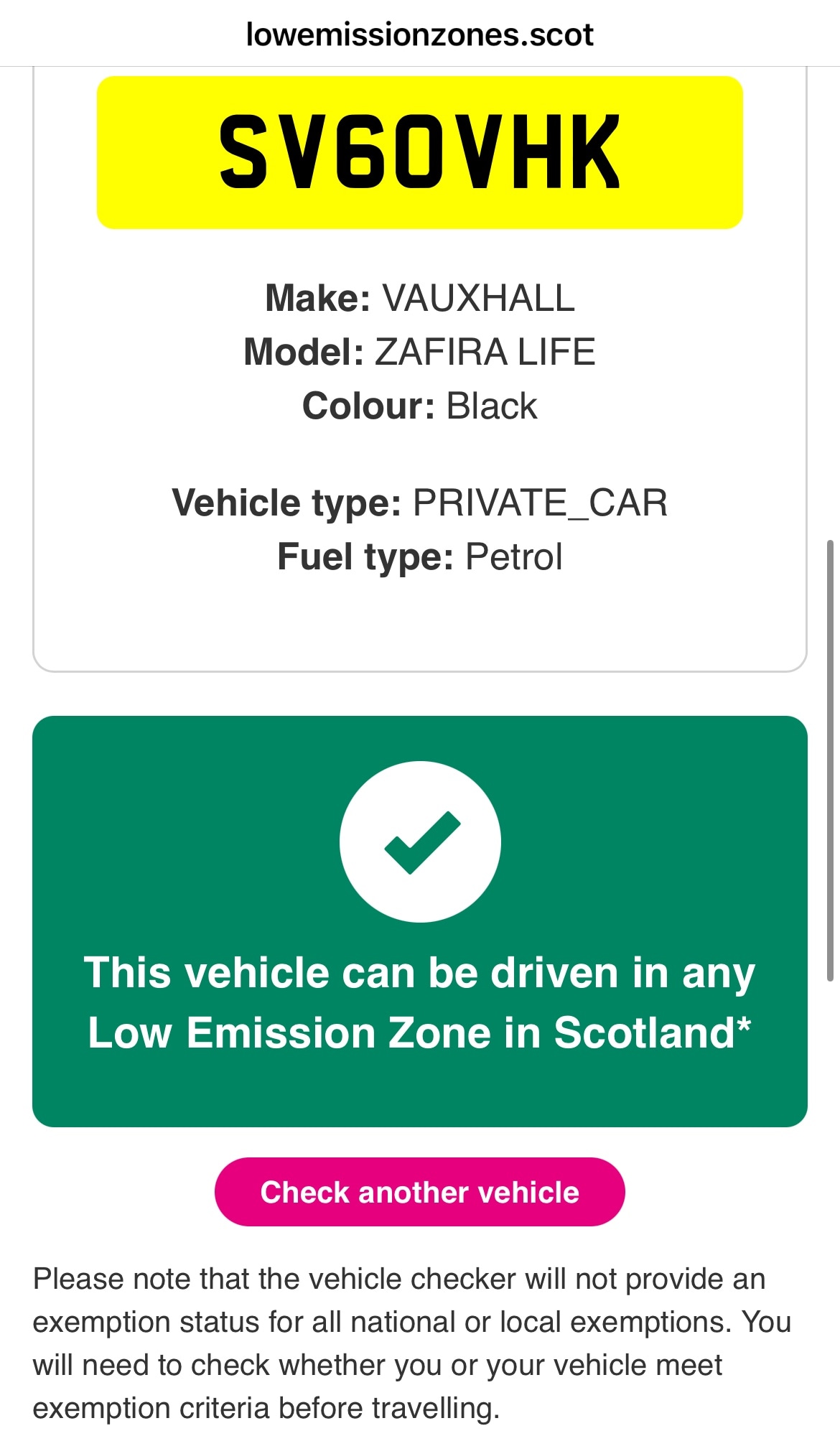Image resolution: width=840 pixels, height=1436 pixels.
Task: Select the Model: ZAFIRA LIFE text
Action: click(420, 353)
